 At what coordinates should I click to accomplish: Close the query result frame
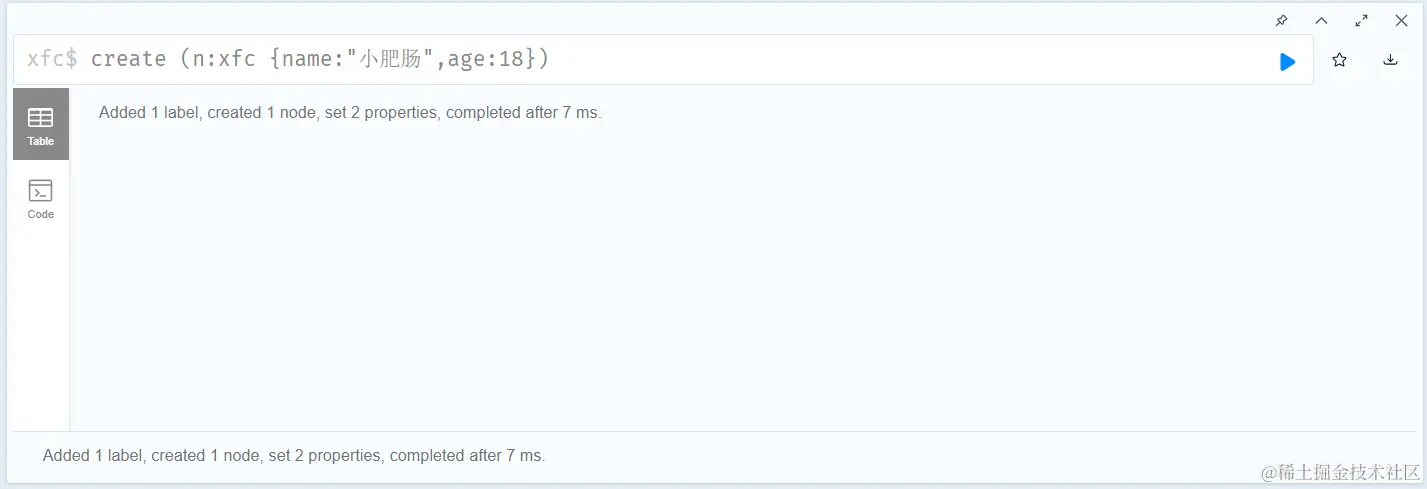pyautogui.click(x=1401, y=20)
